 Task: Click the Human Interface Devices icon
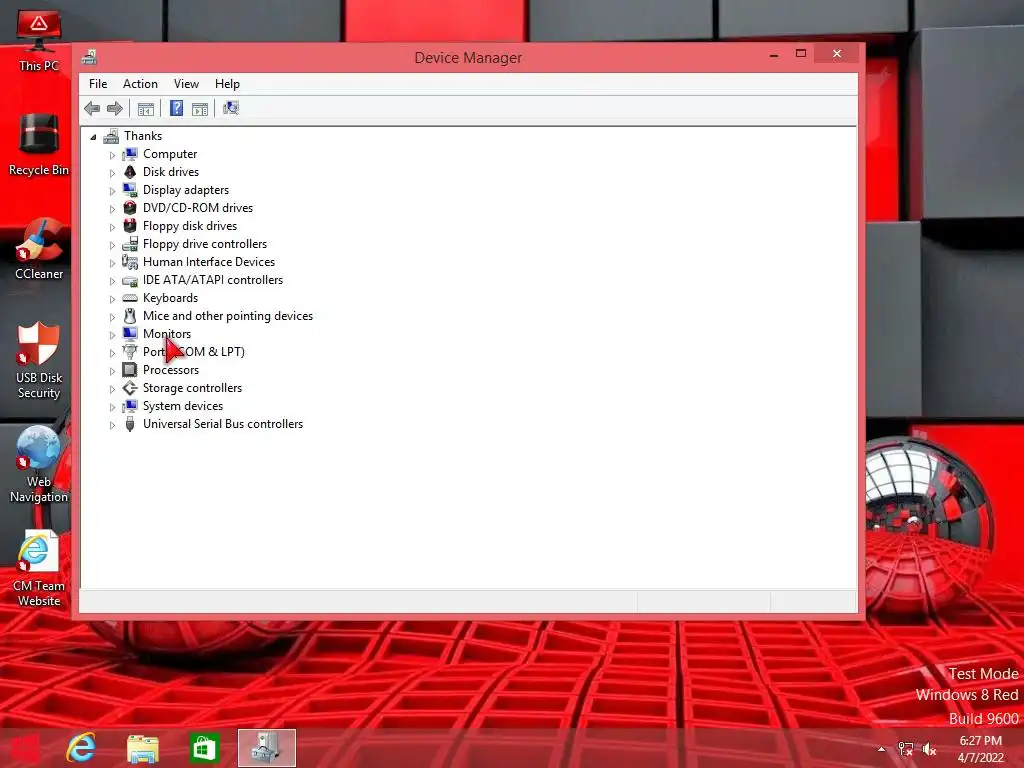[130, 262]
